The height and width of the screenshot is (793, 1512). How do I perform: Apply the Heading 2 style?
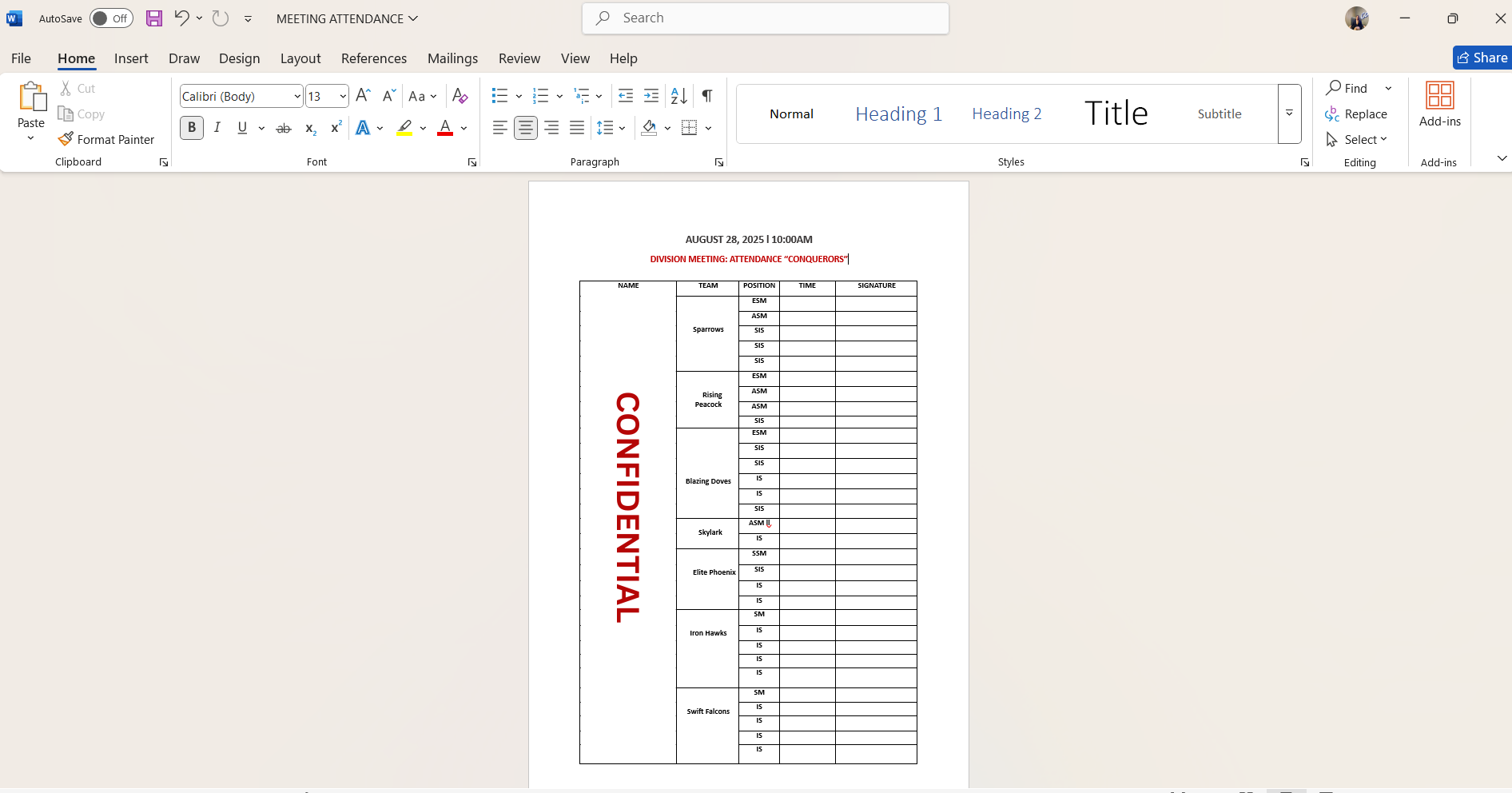click(x=1007, y=114)
